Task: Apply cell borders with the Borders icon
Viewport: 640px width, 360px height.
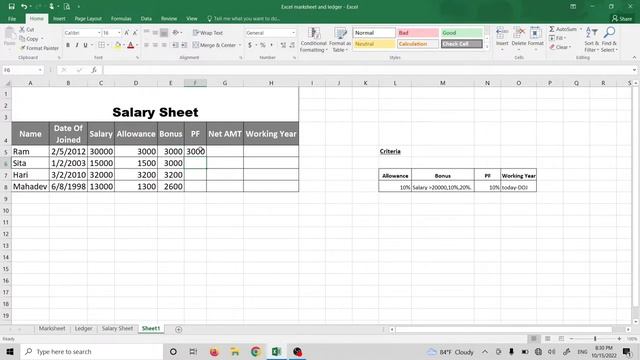Action: pyautogui.click(x=101, y=45)
